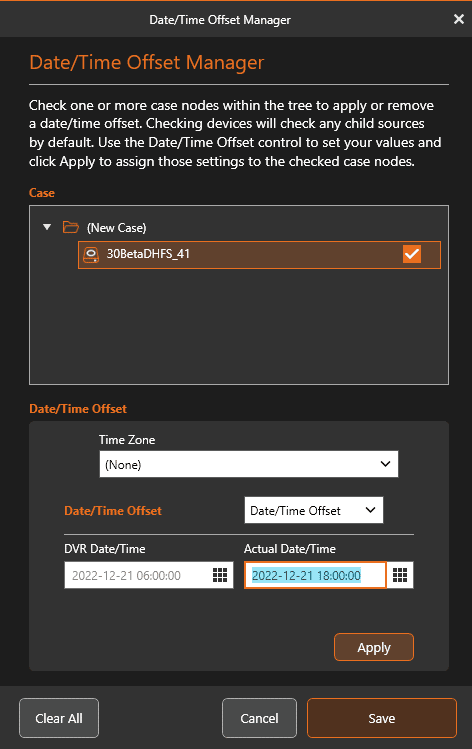Click the Clear All button
The image size is (472, 749).
[x=59, y=718]
